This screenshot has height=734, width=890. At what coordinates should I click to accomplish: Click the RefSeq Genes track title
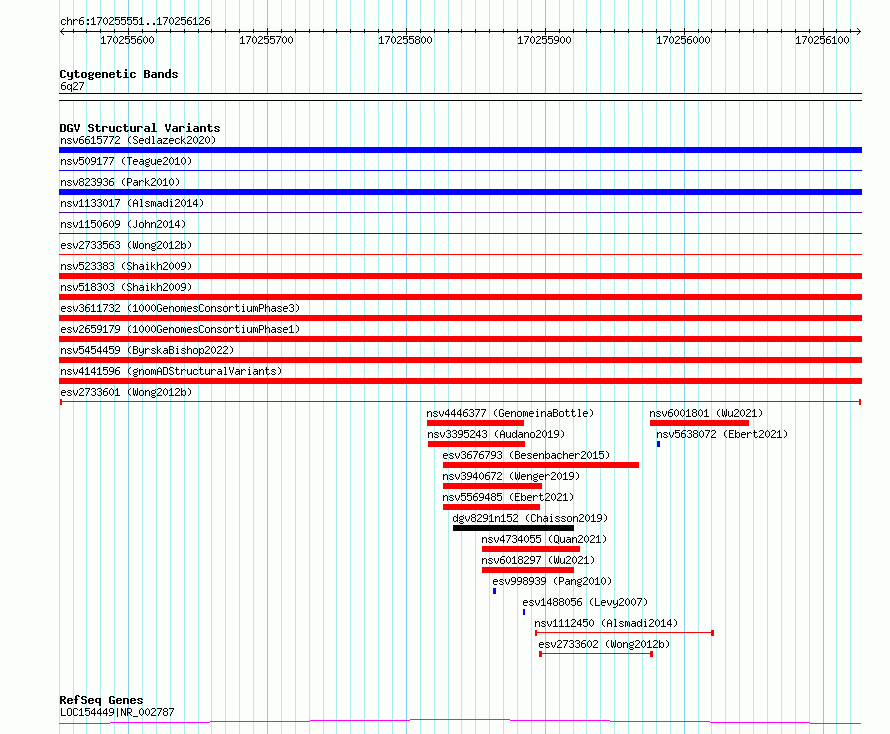101,700
